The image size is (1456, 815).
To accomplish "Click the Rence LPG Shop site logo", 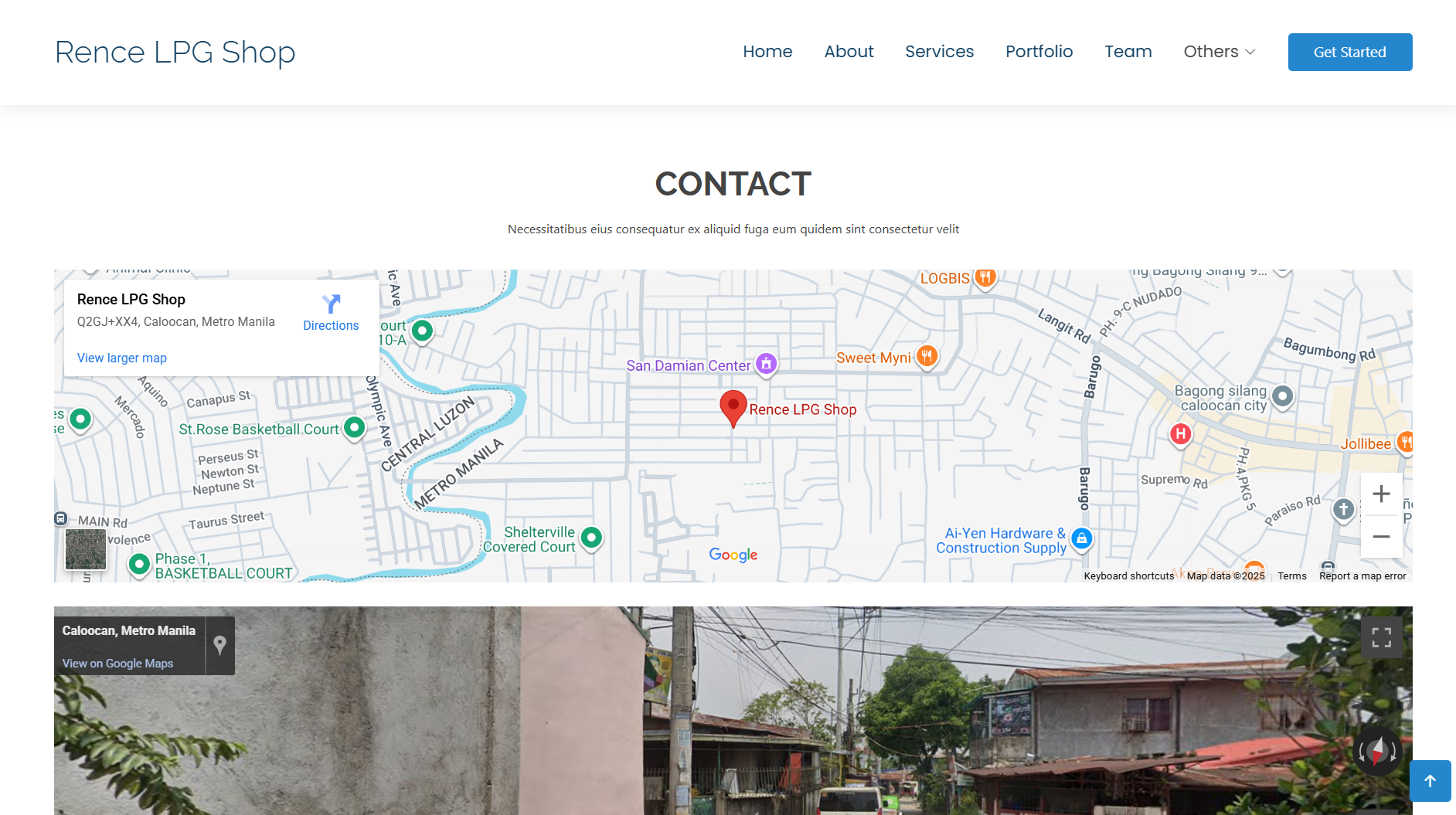I will point(175,52).
